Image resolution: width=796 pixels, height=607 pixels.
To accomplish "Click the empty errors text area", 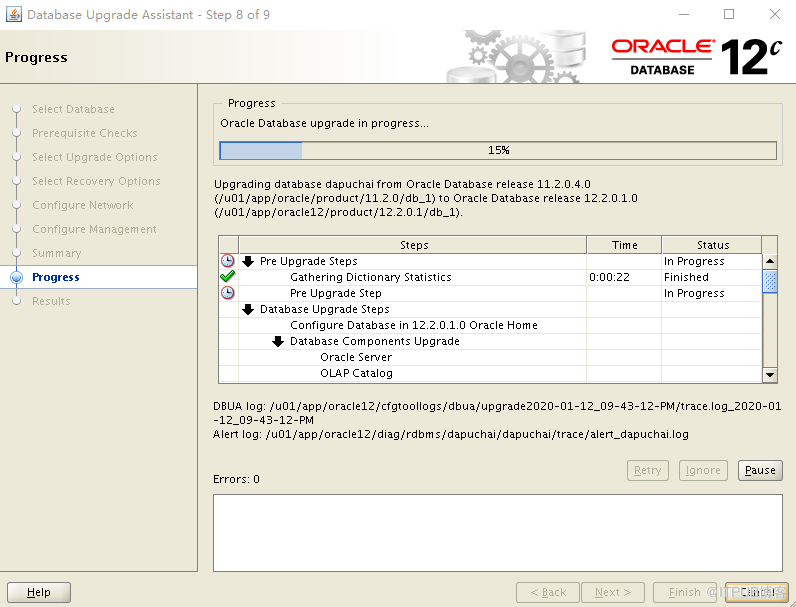I will pyautogui.click(x=498, y=533).
